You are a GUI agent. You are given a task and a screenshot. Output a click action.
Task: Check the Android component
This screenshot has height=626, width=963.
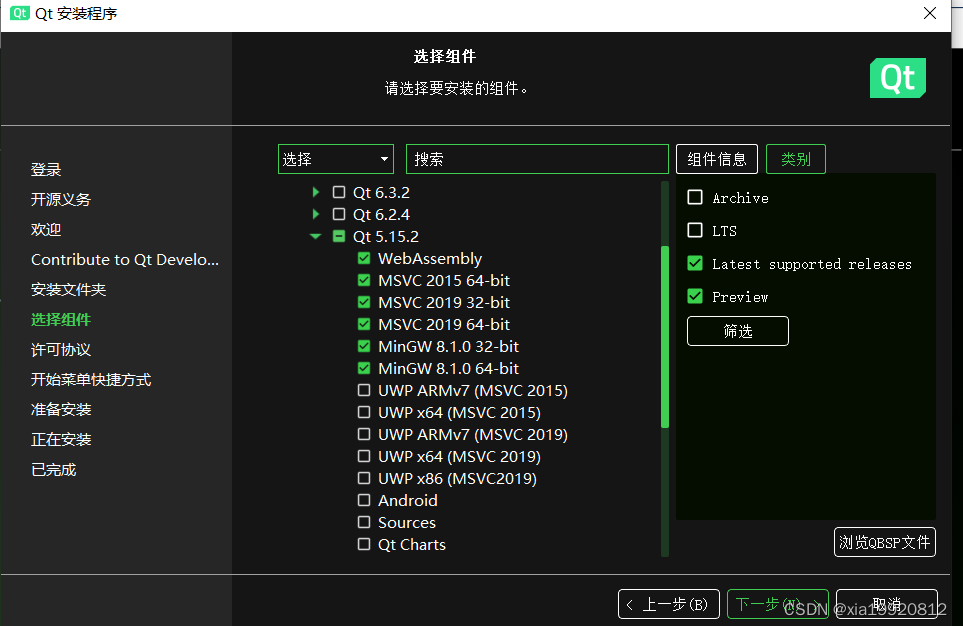click(x=364, y=500)
